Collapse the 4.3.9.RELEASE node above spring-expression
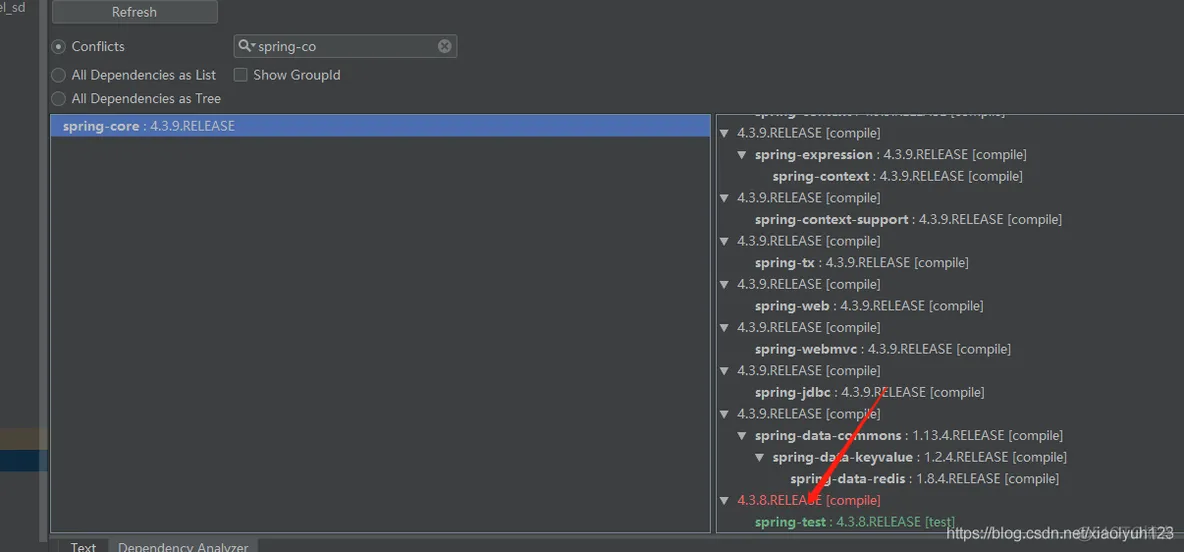1184x552 pixels. pos(725,133)
